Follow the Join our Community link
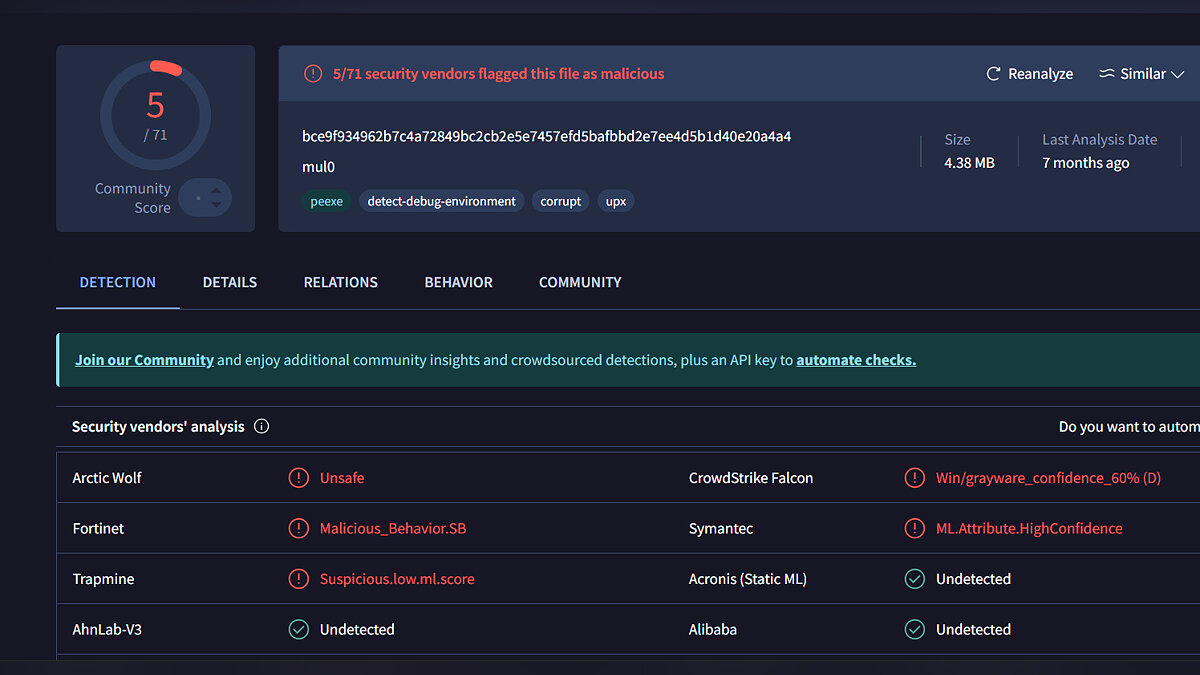1200x675 pixels. click(x=144, y=360)
